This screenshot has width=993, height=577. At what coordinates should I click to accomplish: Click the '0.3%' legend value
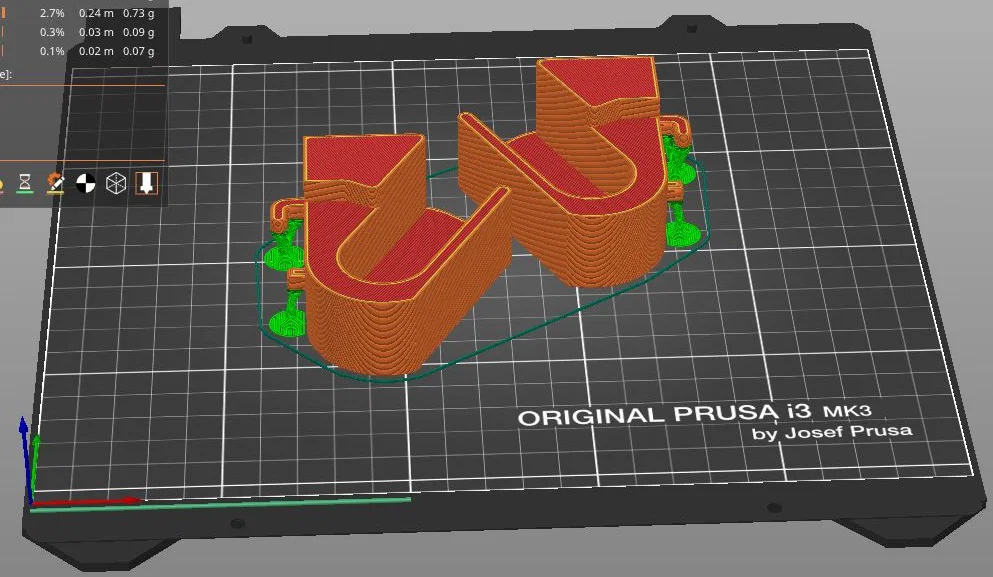tap(52, 32)
